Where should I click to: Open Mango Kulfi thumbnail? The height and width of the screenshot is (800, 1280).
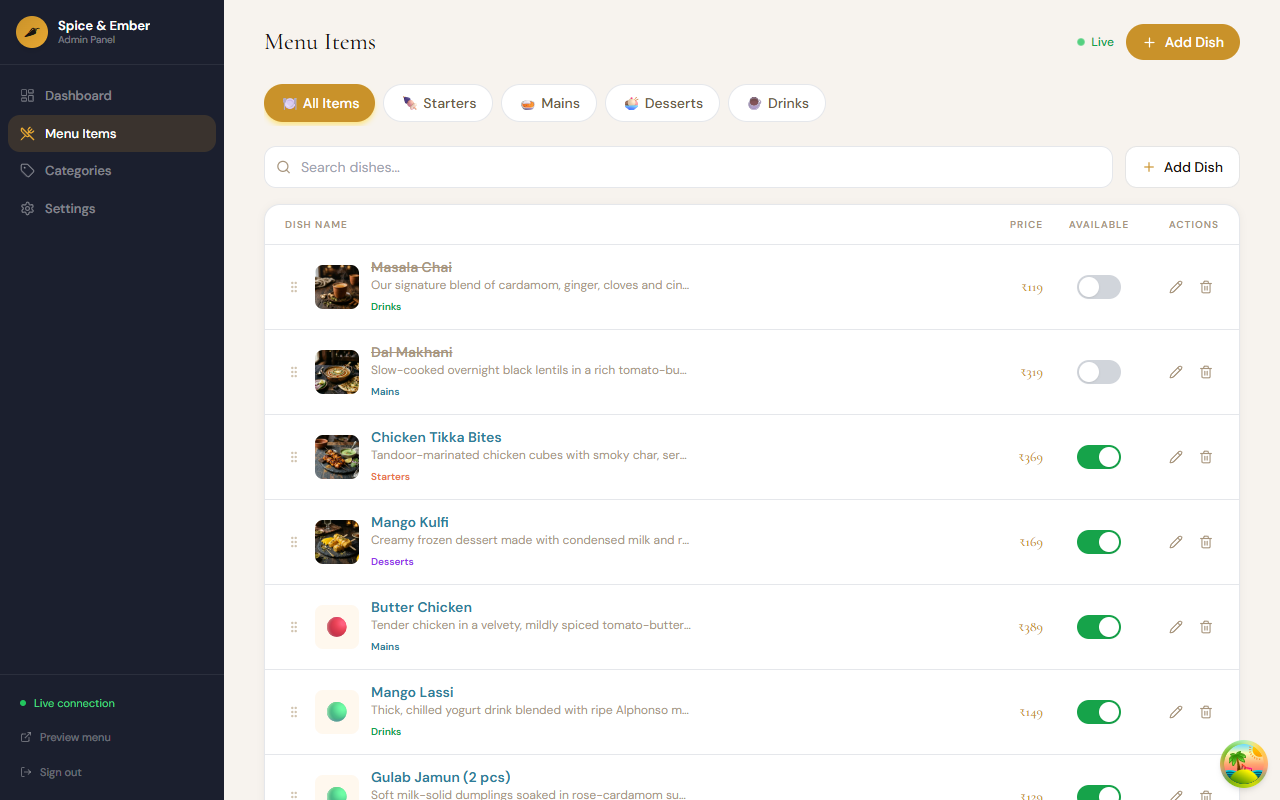(337, 542)
